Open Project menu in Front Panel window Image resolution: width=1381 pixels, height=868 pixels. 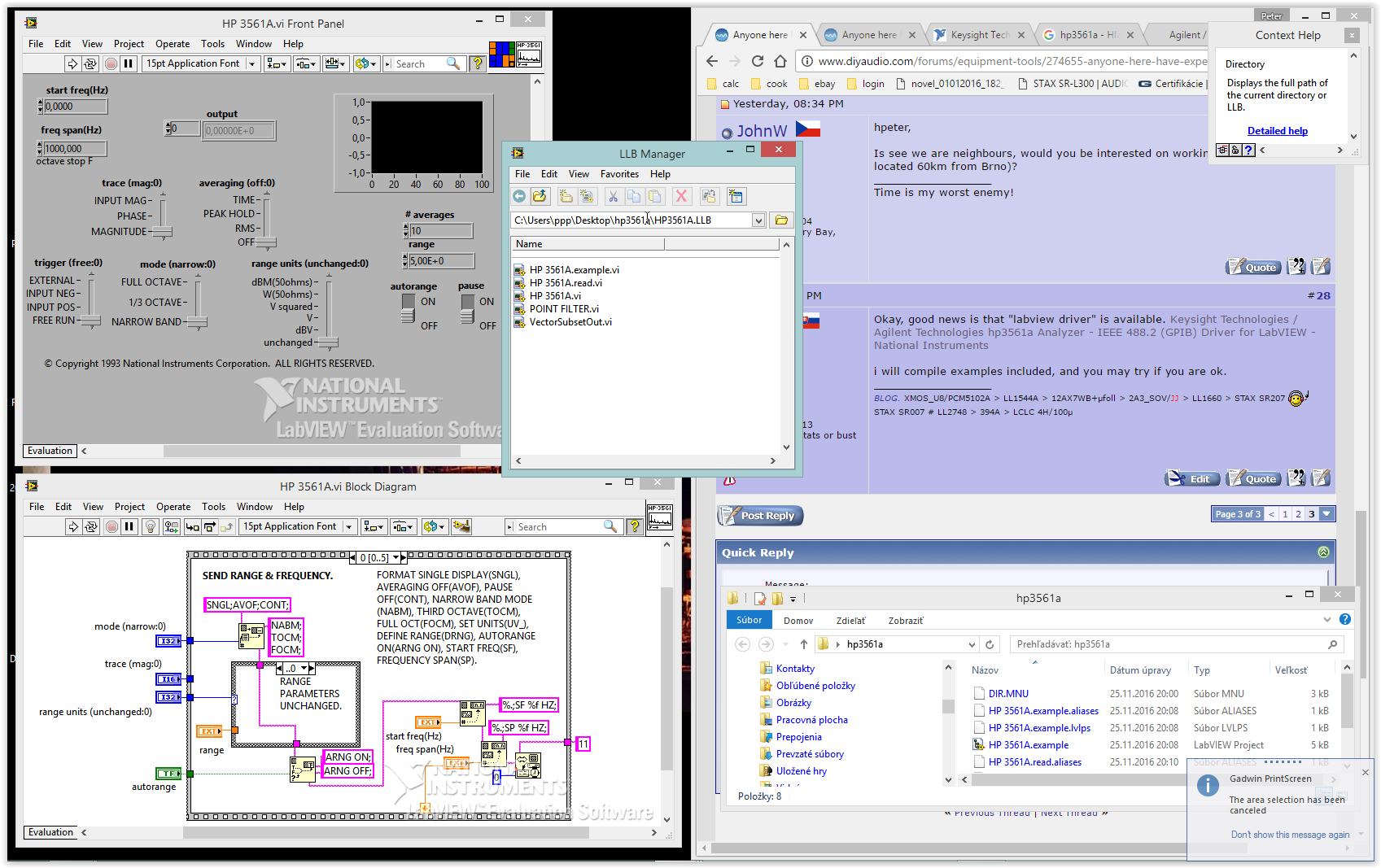[129, 44]
